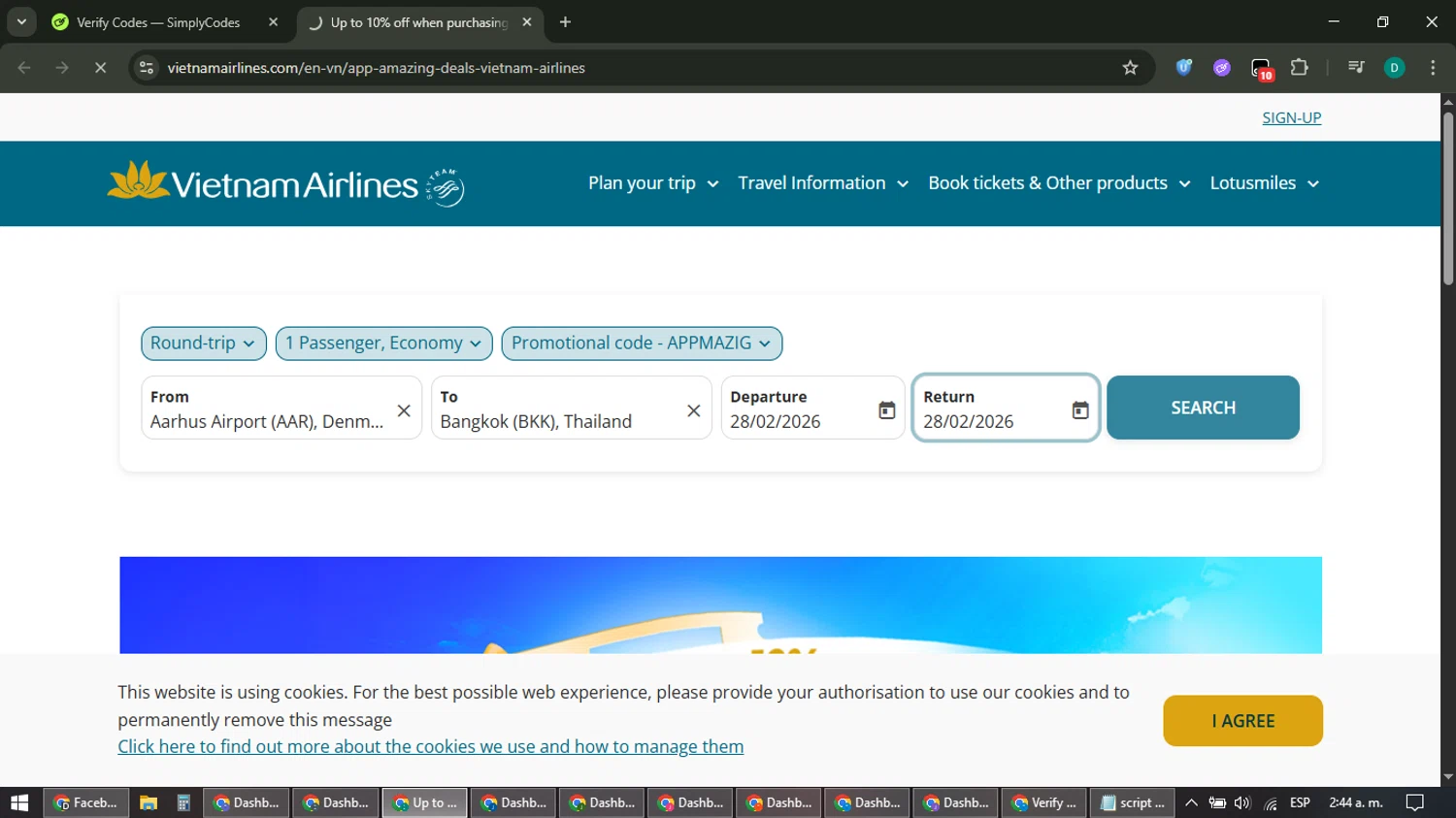The image size is (1456, 818).
Task: Expand the Travel Information menu
Action: click(x=823, y=183)
